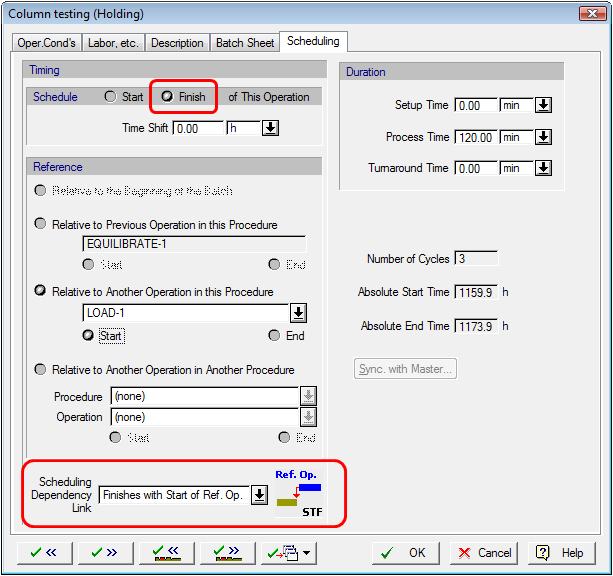Expand the Time Shift unit dropdown
Viewport: 613px width, 576px height.
tap(270, 128)
